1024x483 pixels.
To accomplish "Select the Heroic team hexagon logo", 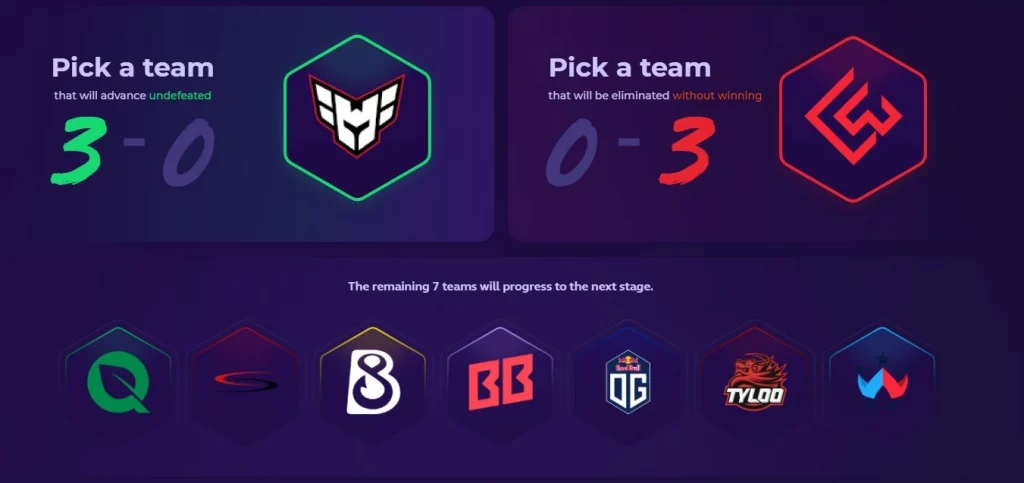I will pyautogui.click(x=357, y=117).
